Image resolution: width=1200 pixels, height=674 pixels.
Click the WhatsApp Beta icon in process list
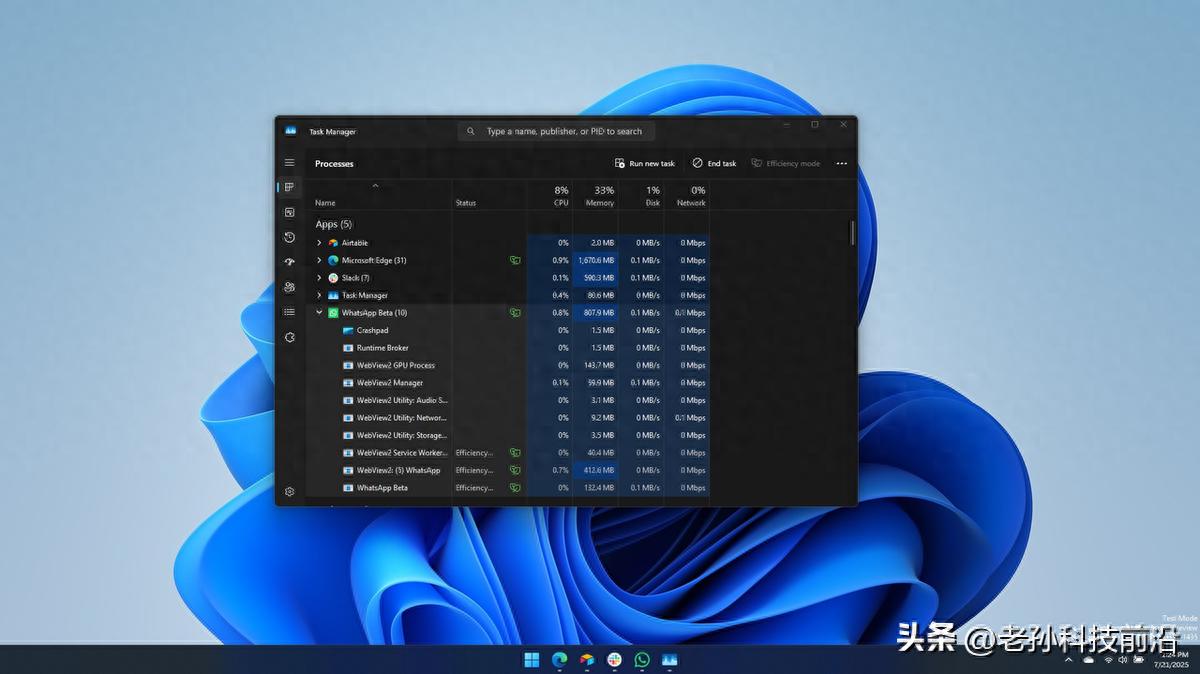(x=333, y=313)
